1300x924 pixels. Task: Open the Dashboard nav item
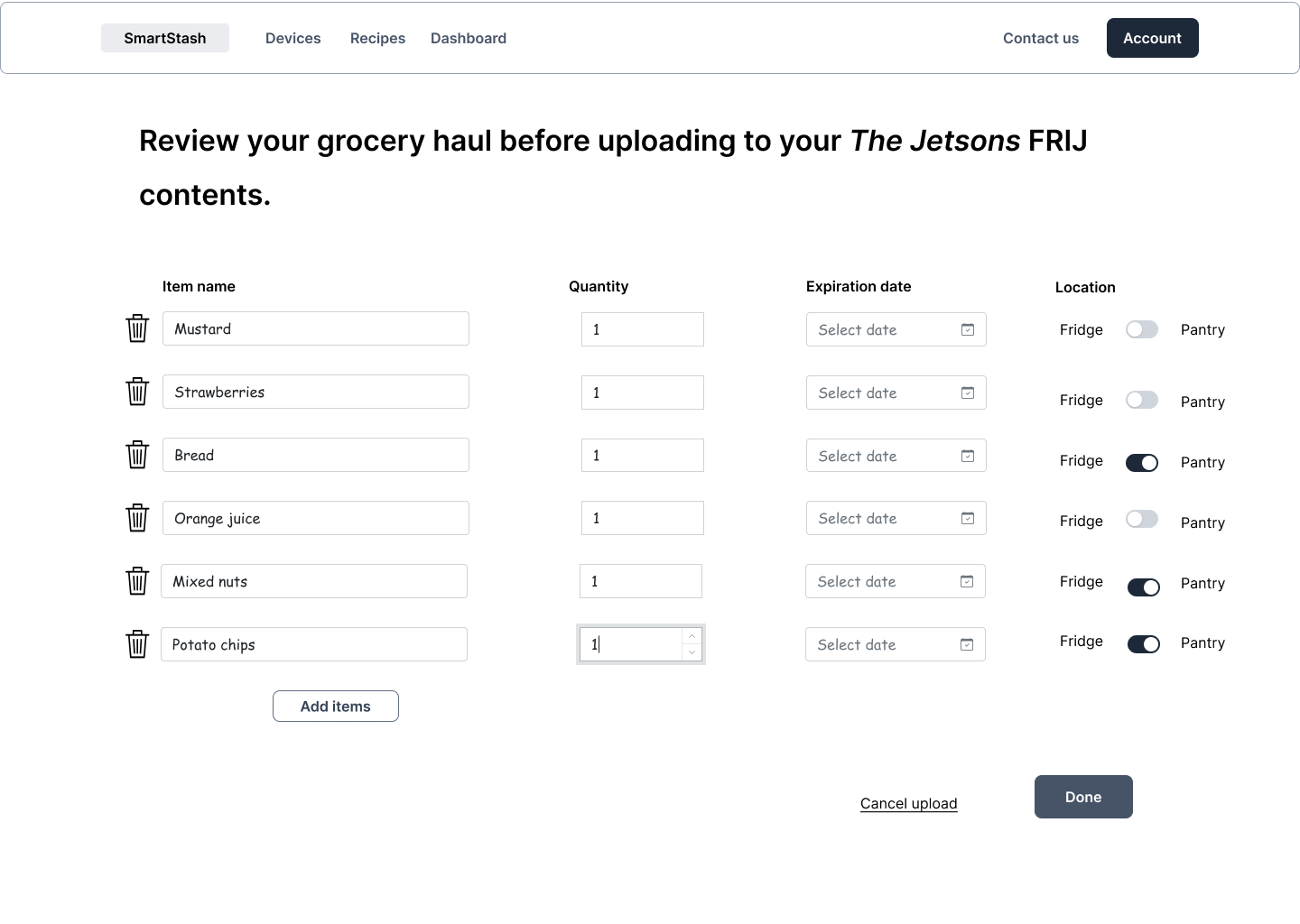click(x=469, y=38)
